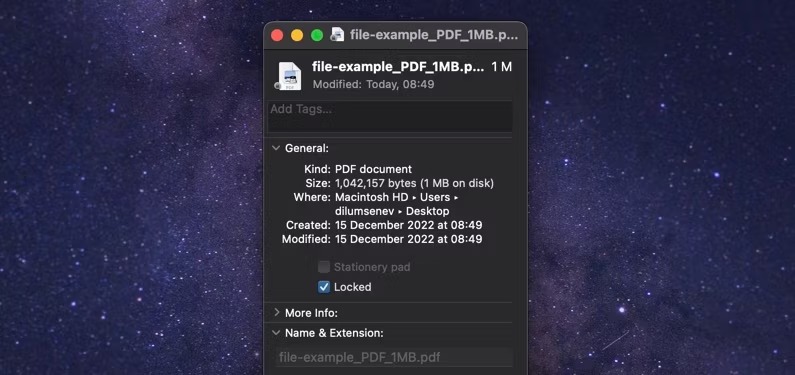795x375 pixels.
Task: Click the '1 M' size in header
Action: [x=501, y=67]
